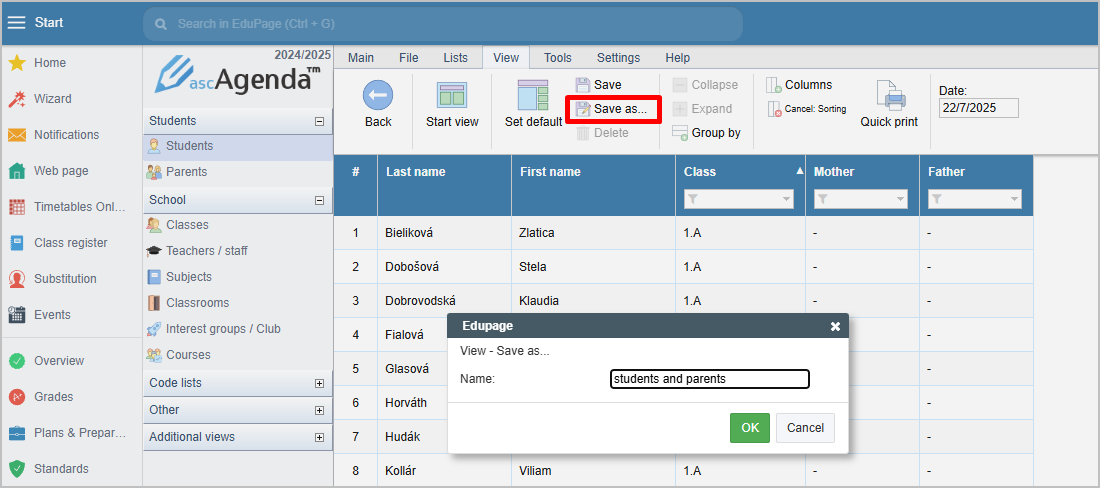Switch to the Tools tab

pos(558,57)
